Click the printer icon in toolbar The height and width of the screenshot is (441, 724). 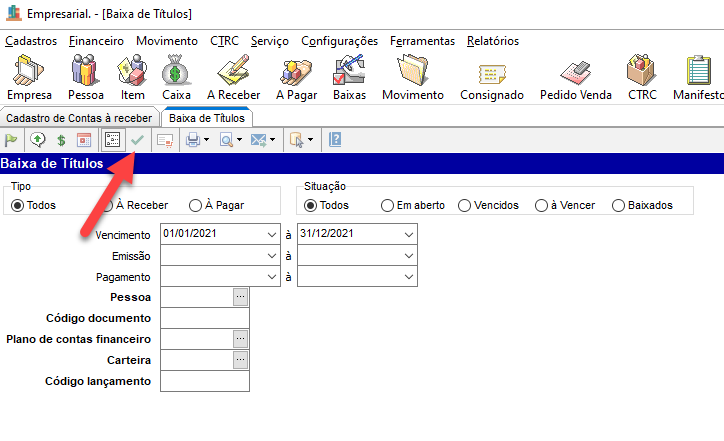(192, 140)
